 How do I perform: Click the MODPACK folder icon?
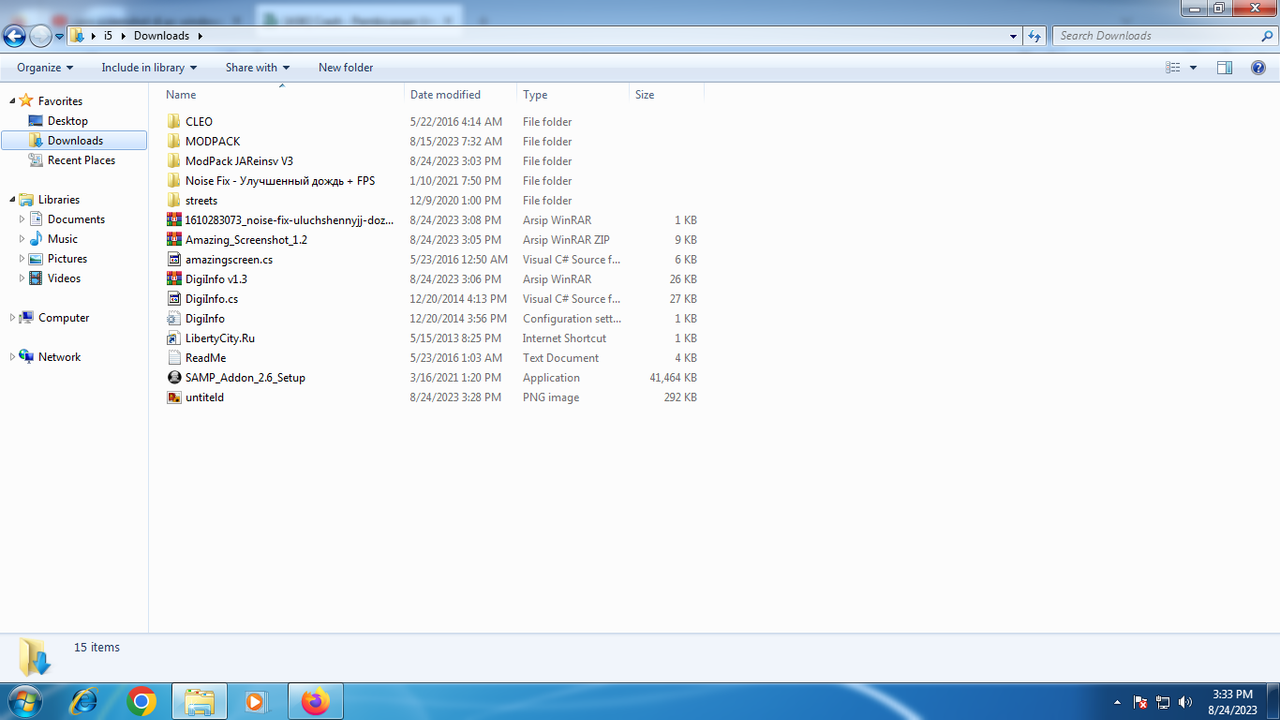point(175,142)
